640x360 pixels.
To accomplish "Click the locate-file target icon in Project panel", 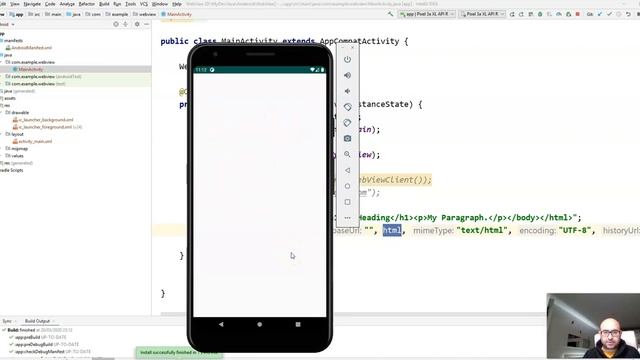I will 116,24.
